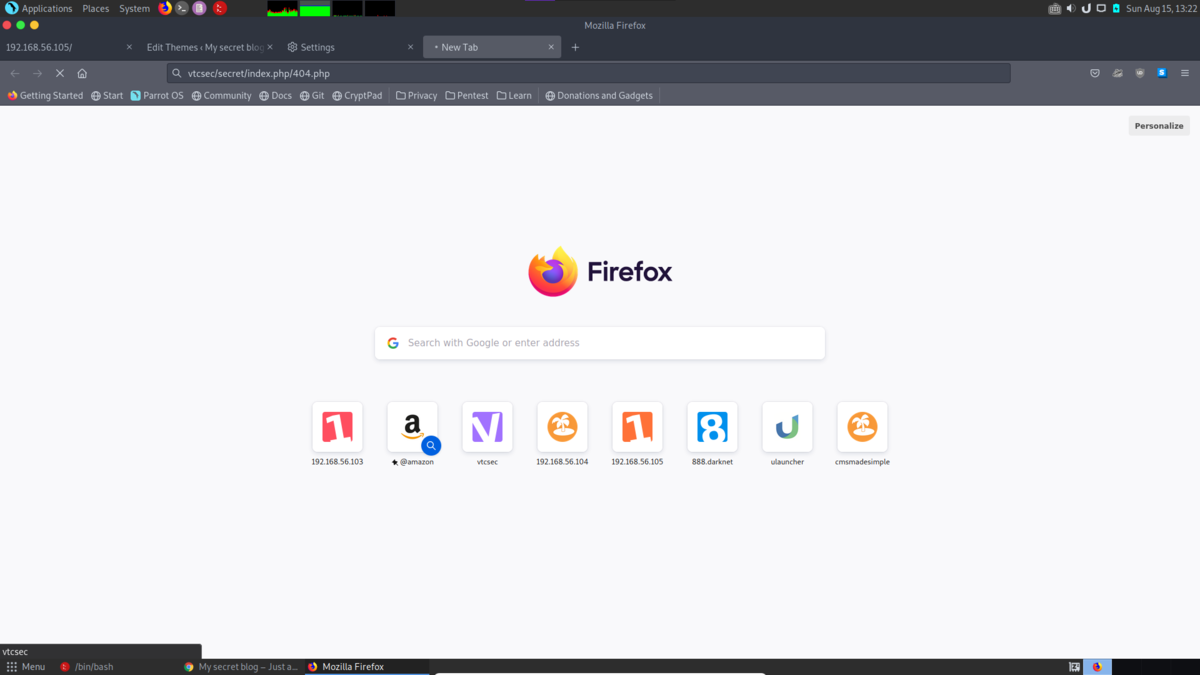The height and width of the screenshot is (675, 1200).
Task: Open the Donations and Gadgets bookmark
Action: (599, 96)
